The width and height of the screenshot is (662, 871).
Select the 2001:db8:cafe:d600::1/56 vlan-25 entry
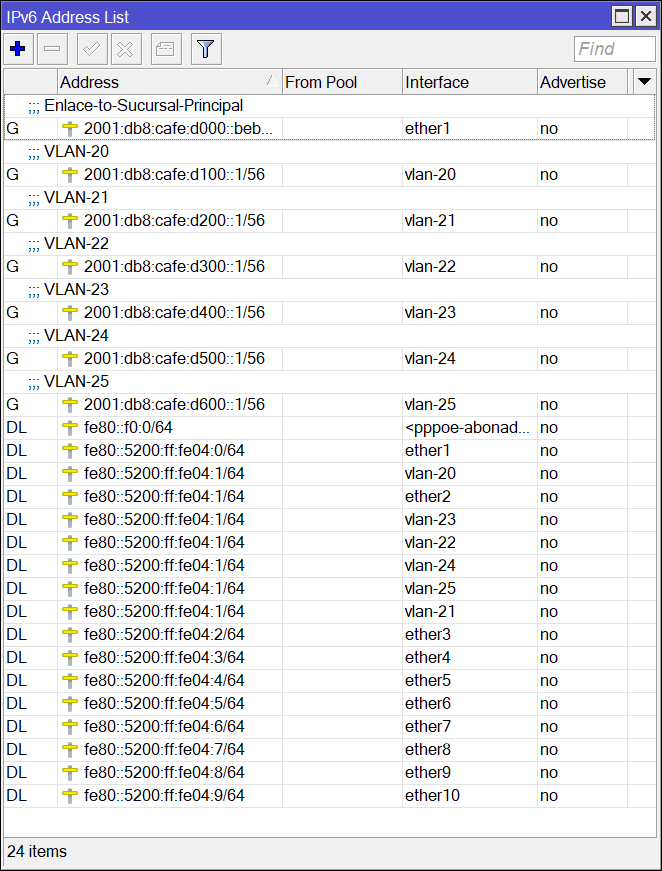[x=174, y=404]
